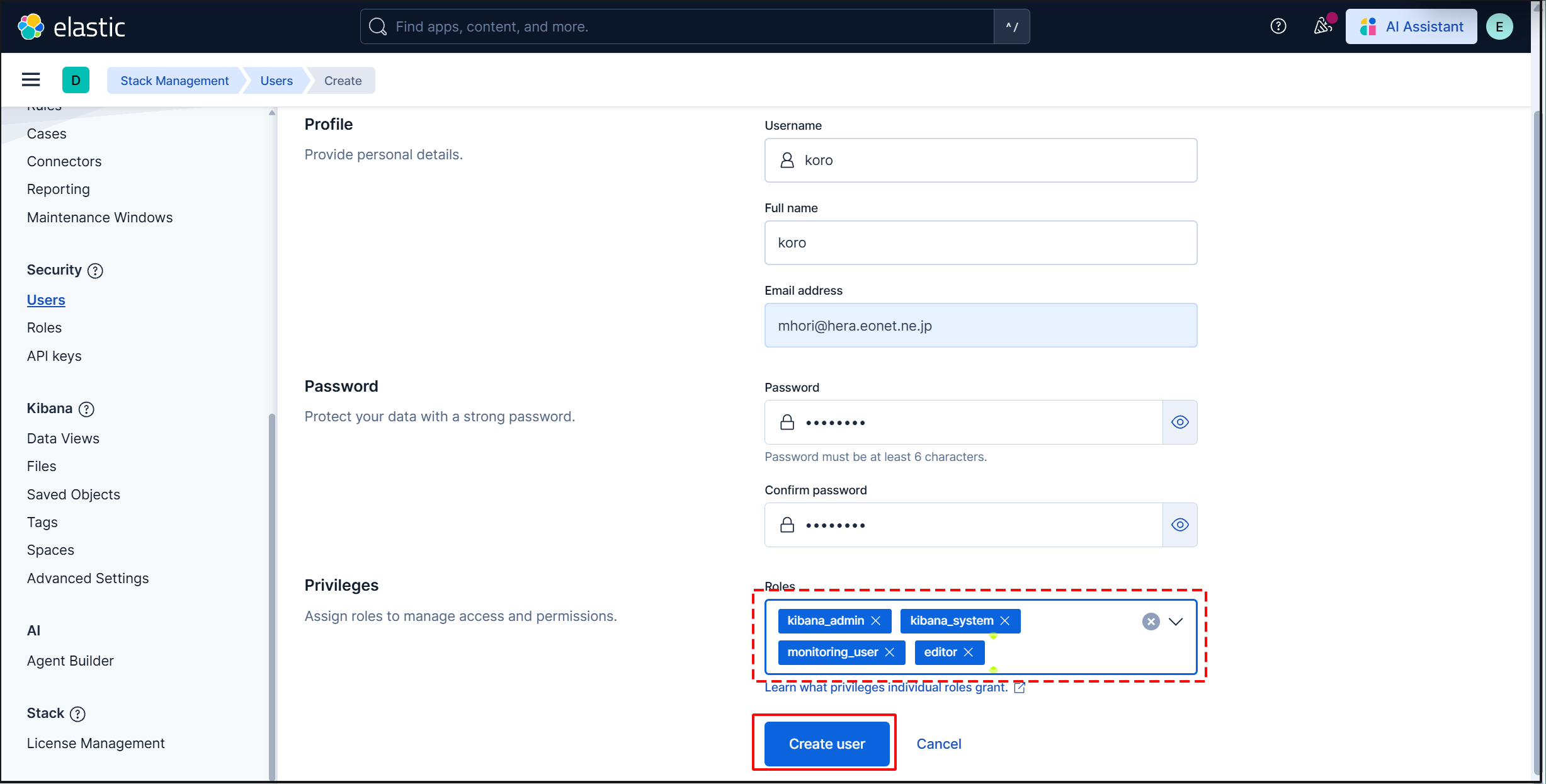Expand the Roles dropdown list

tap(1176, 622)
